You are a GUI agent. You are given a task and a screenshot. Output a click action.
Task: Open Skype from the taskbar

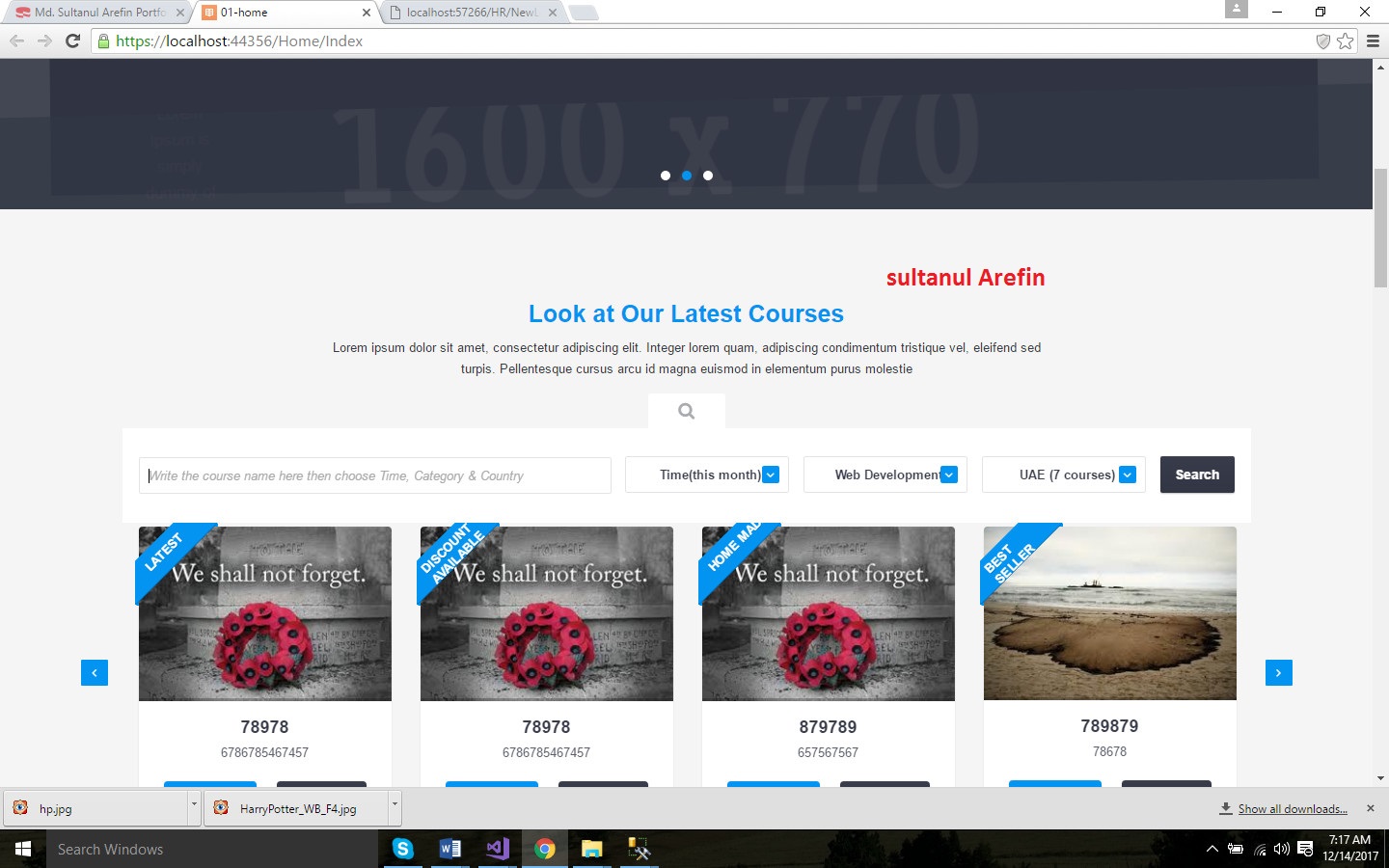[x=403, y=849]
